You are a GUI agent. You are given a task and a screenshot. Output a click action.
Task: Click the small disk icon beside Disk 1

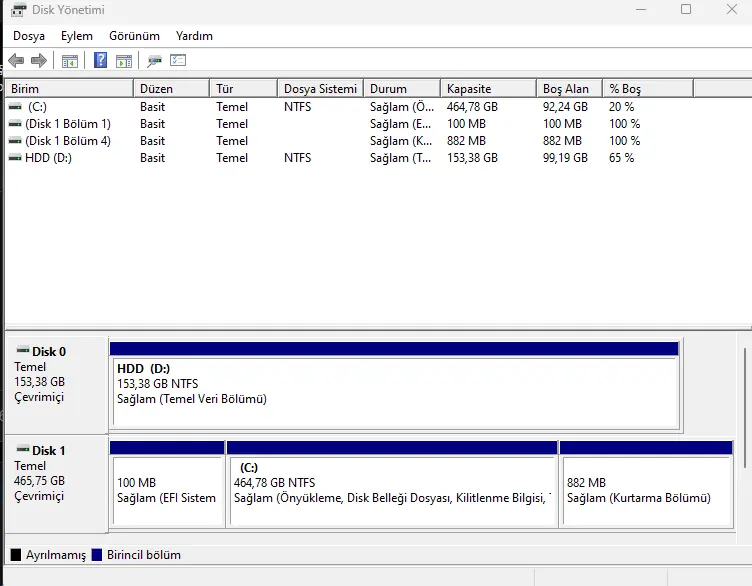coord(23,449)
